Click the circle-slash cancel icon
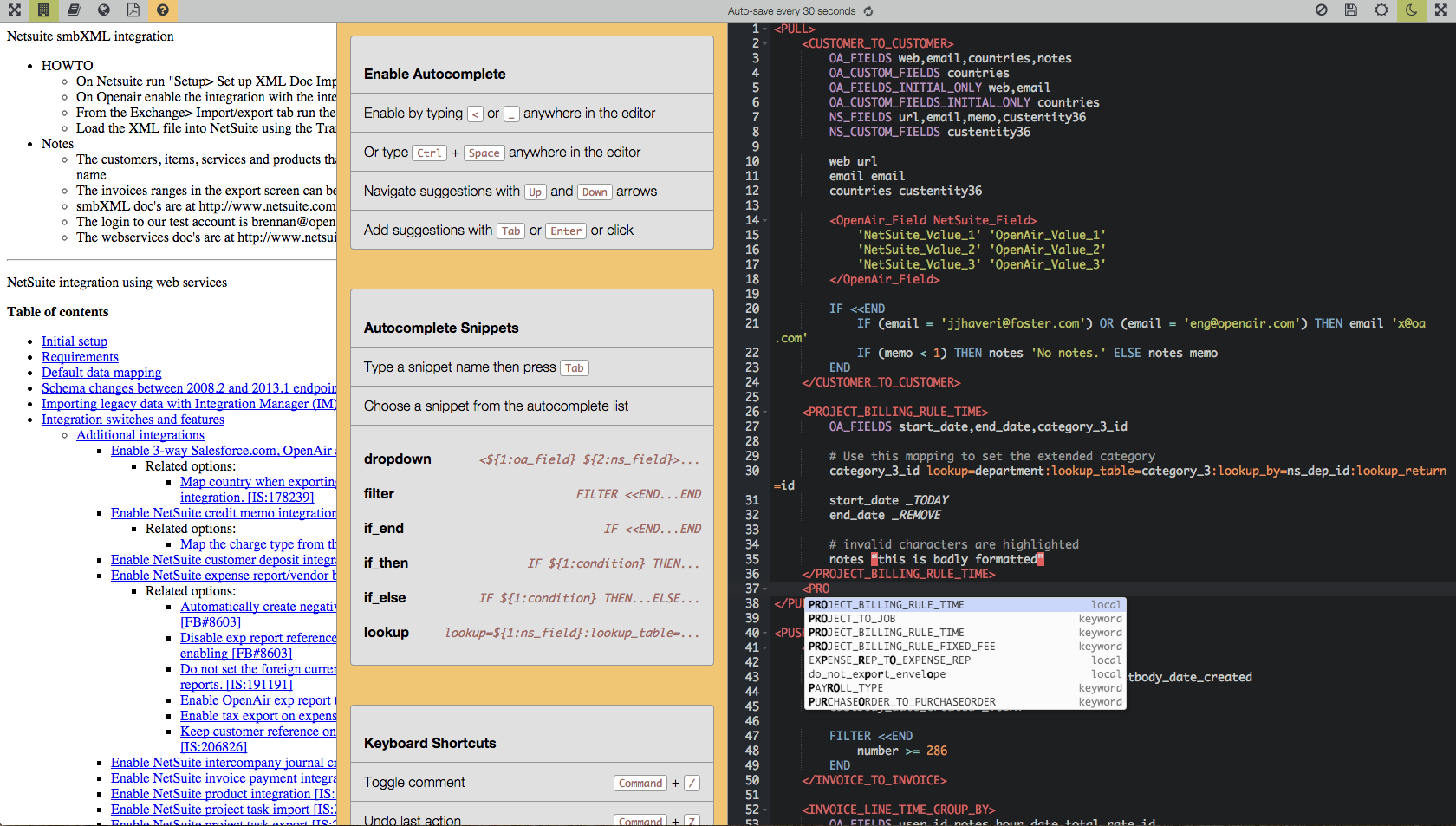The image size is (1456, 826). 1321,10
